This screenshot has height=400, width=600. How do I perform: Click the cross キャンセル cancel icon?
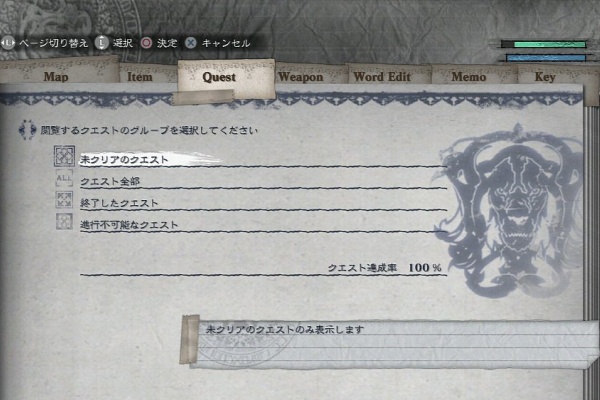coord(191,43)
